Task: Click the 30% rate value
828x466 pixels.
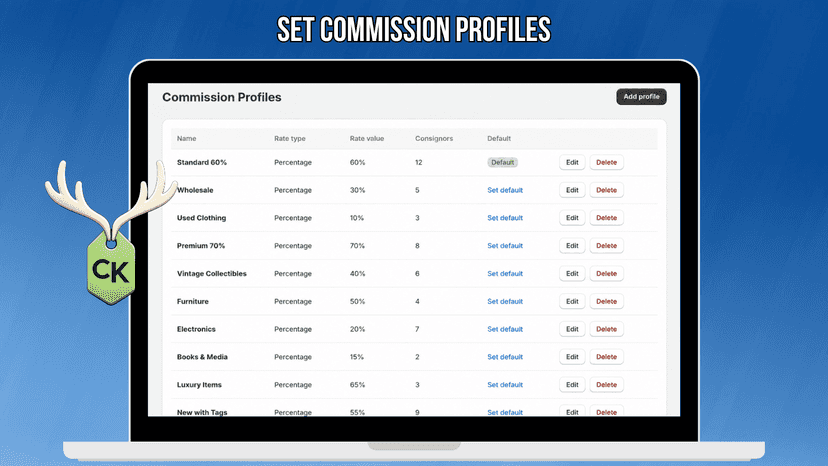Action: click(357, 190)
